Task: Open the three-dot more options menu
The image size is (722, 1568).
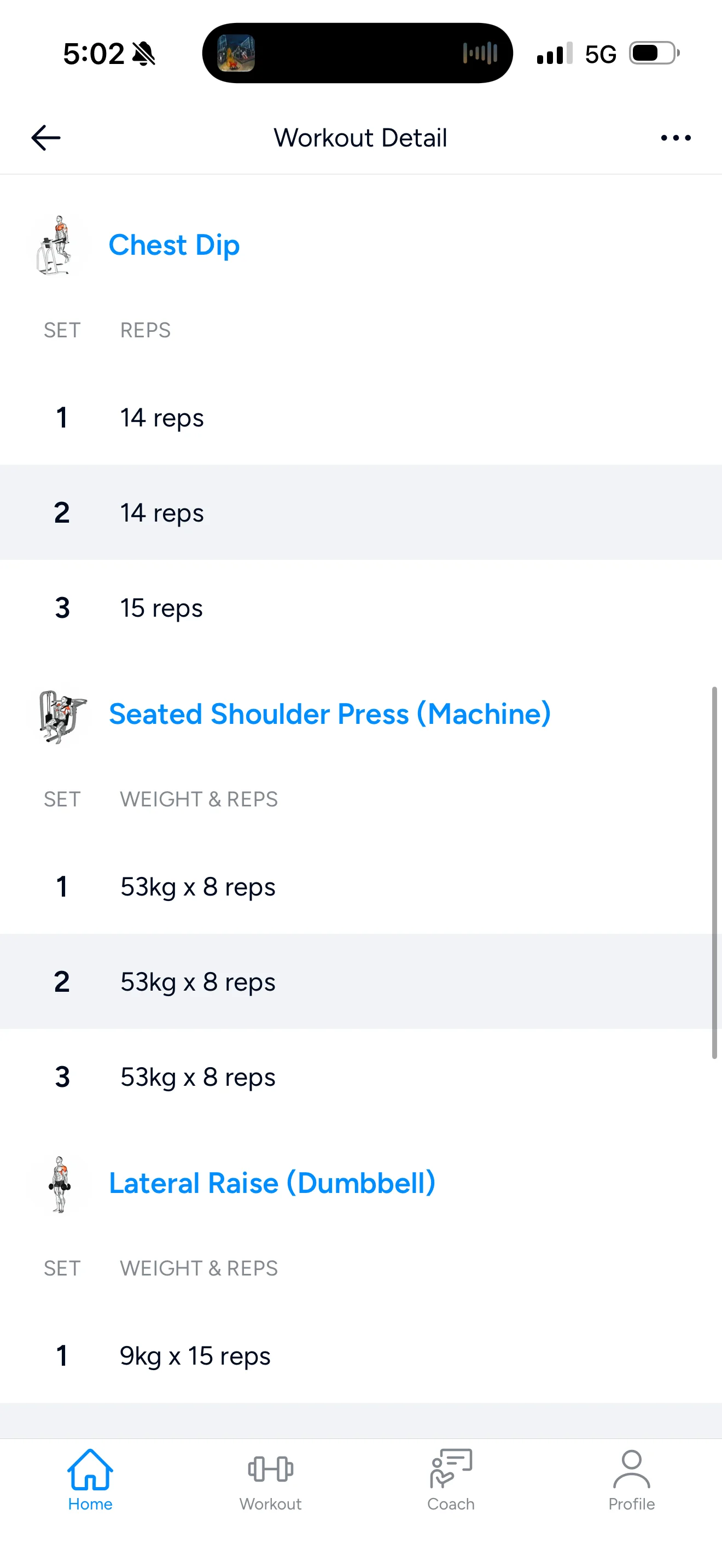Action: [x=676, y=138]
